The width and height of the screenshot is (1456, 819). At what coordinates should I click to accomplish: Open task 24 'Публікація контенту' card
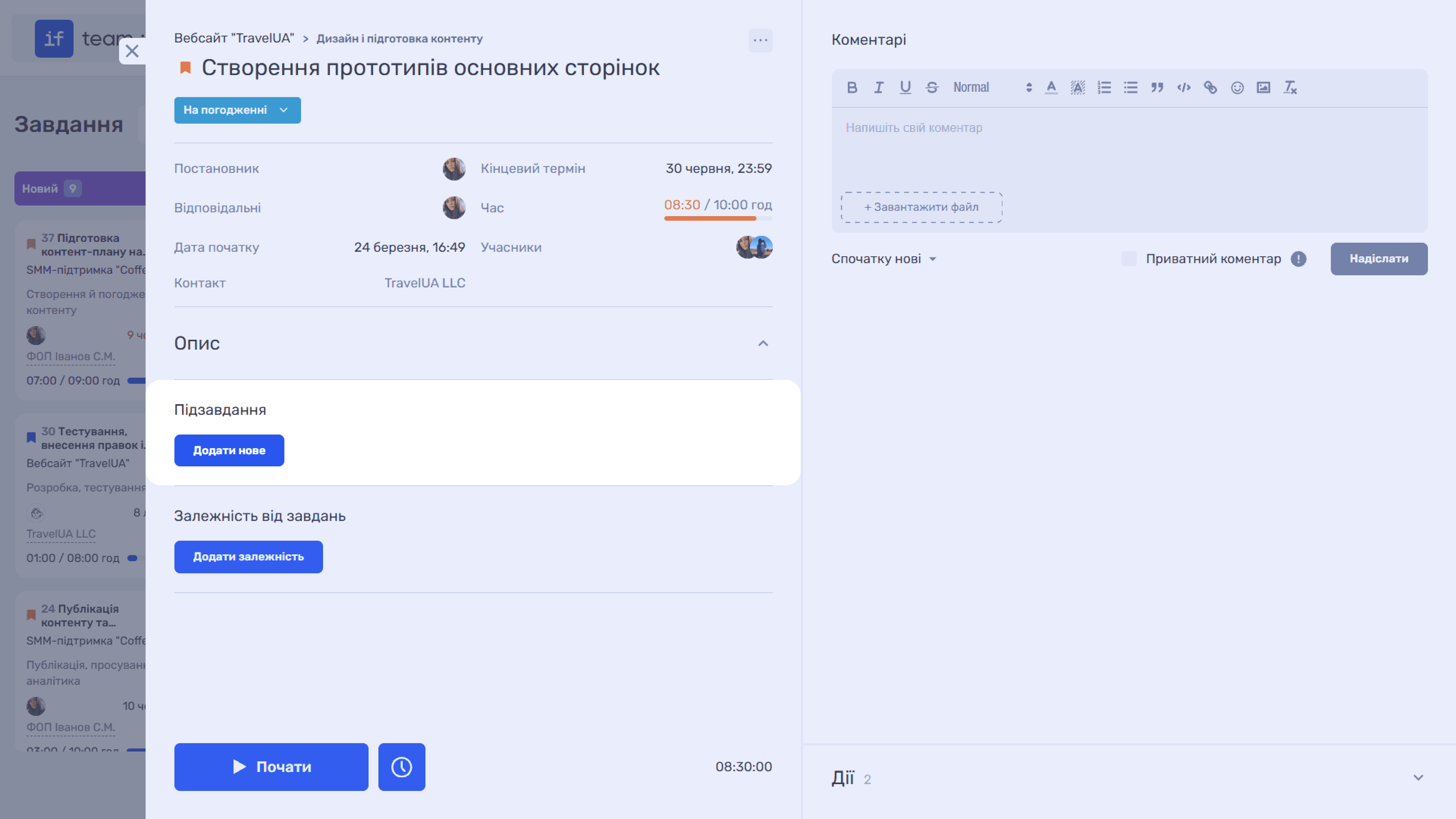81,672
